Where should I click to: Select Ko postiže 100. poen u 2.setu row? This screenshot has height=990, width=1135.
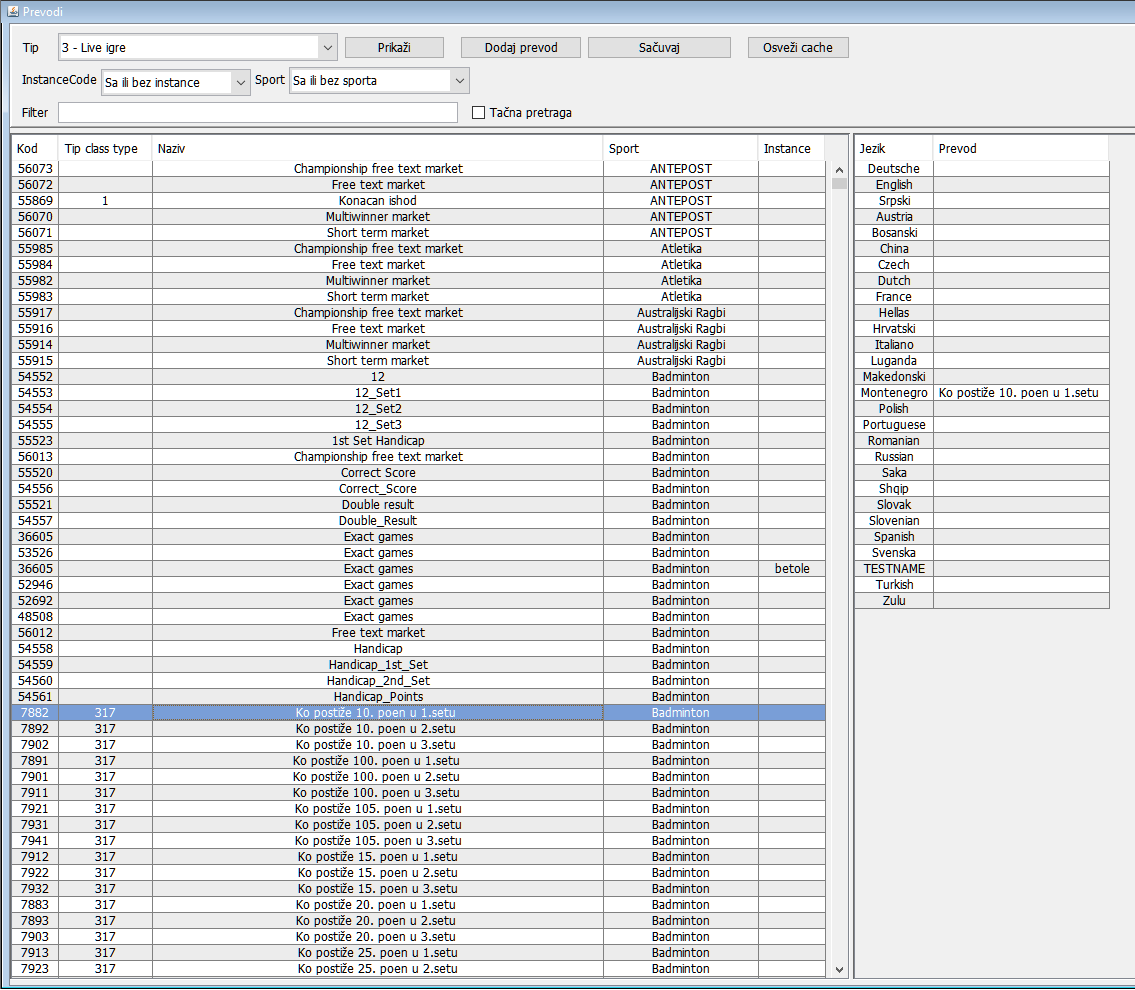click(x=418, y=777)
